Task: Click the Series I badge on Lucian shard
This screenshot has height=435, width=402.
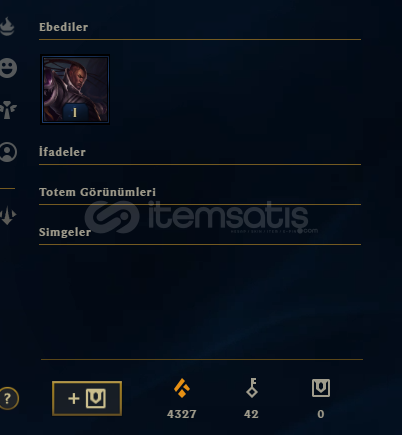Action: (x=75, y=112)
